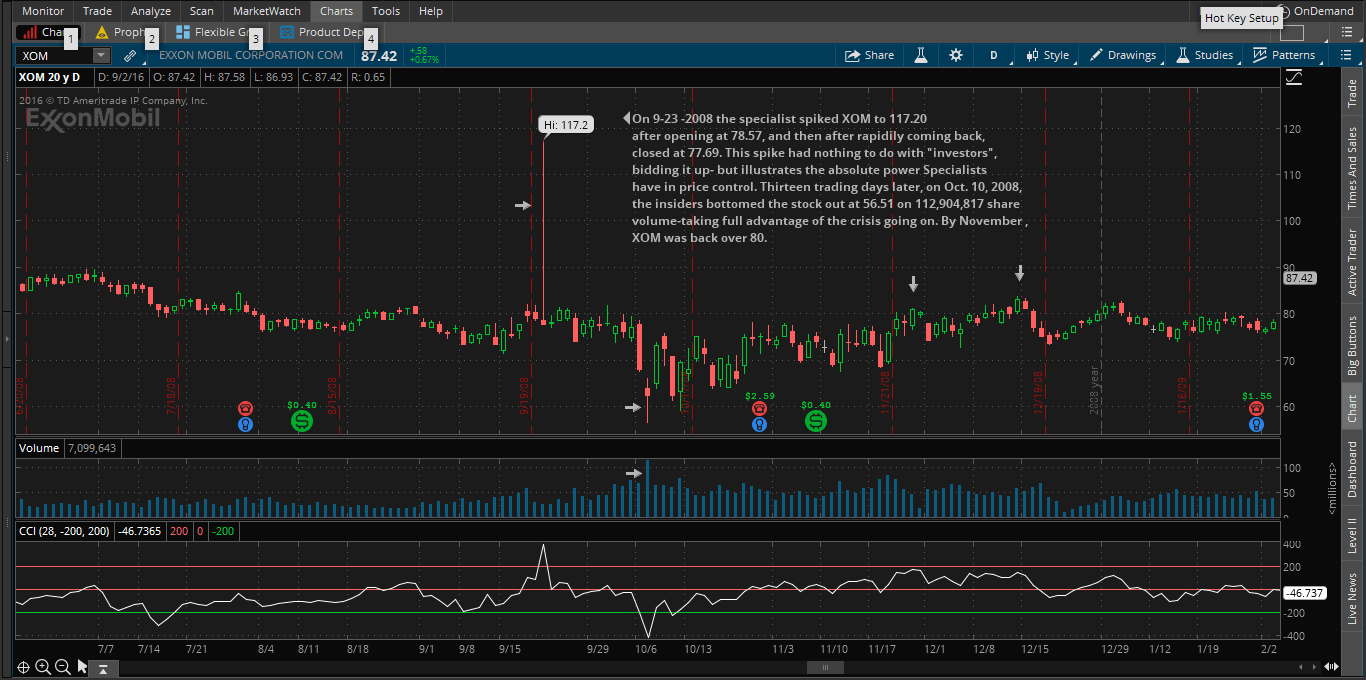The height and width of the screenshot is (680, 1366).
Task: Click the horizontal chart scrollbar
Action: tap(824, 667)
